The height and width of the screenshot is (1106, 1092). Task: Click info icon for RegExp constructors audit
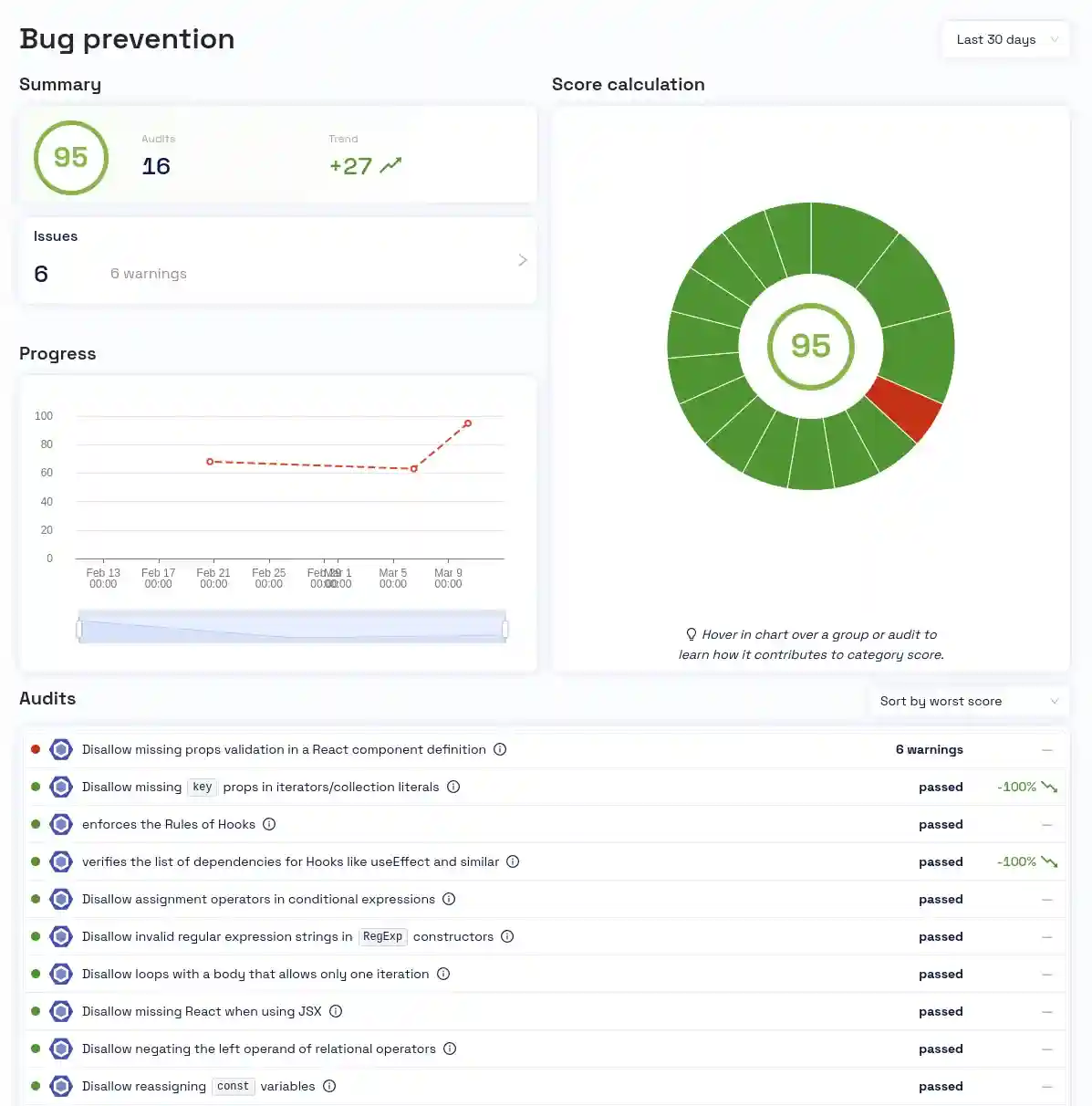coord(507,936)
